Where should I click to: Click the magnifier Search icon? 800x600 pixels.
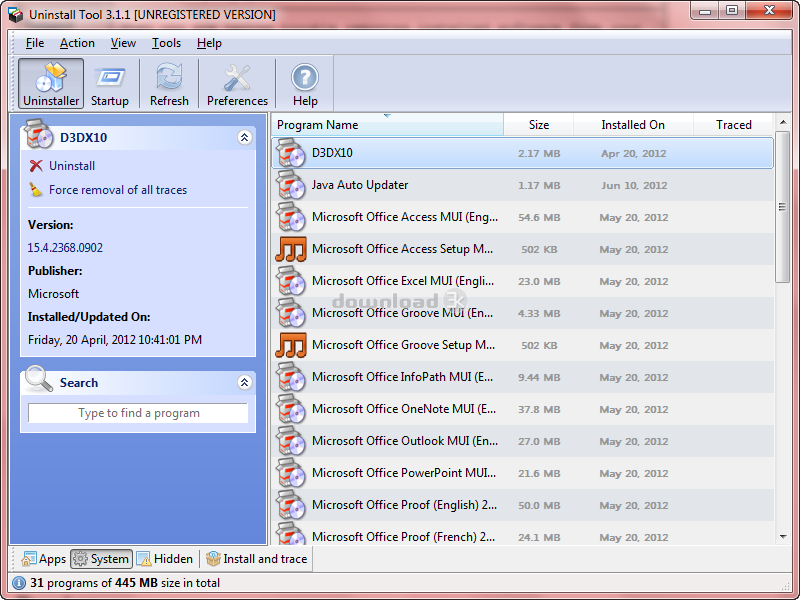[x=39, y=381]
